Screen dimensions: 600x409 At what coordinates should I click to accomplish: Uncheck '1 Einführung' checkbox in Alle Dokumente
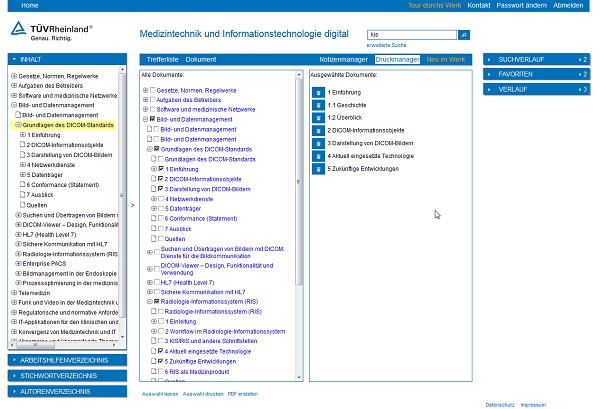161,169
